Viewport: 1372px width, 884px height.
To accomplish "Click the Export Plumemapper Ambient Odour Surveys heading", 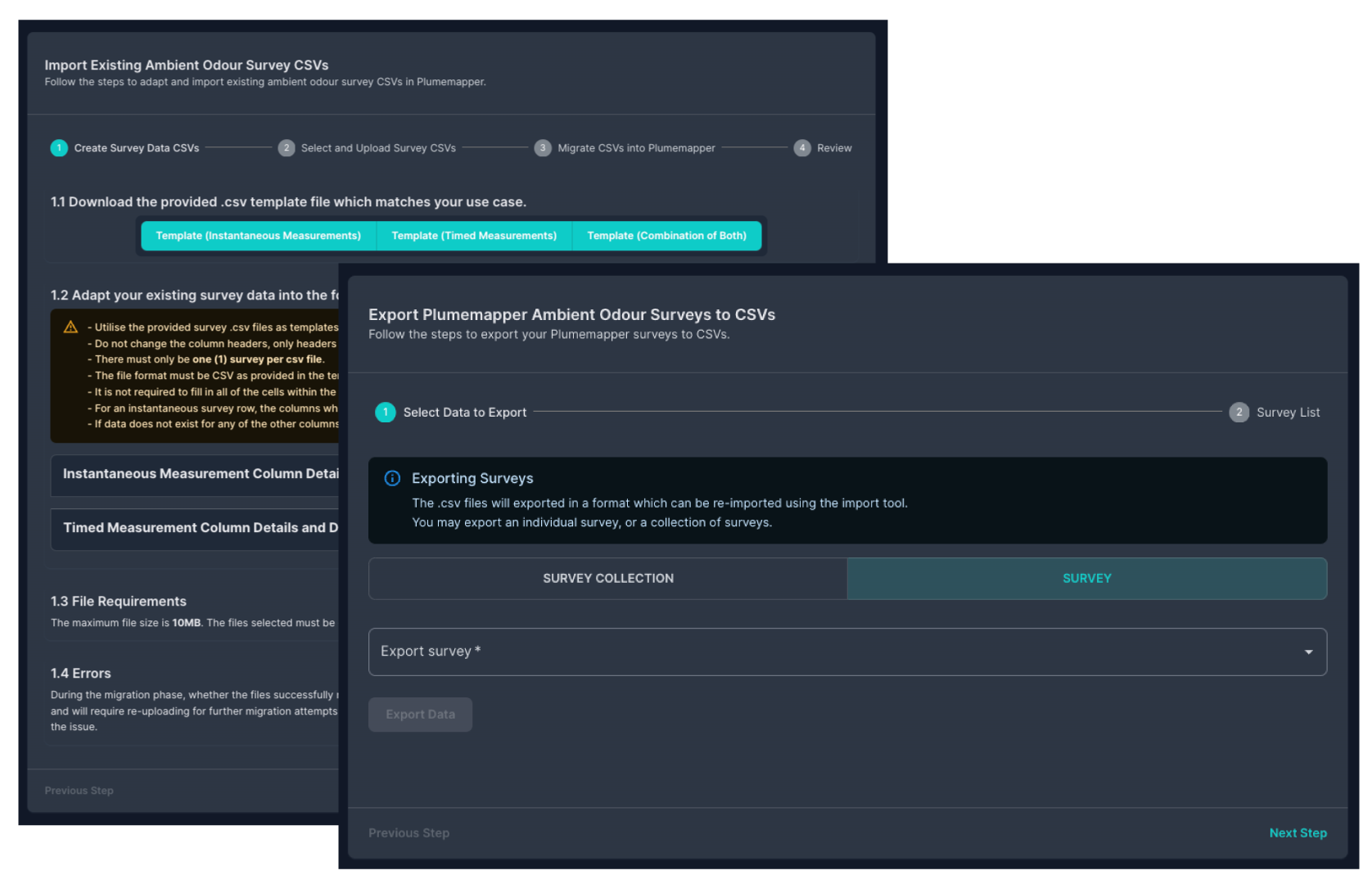I will [572, 315].
